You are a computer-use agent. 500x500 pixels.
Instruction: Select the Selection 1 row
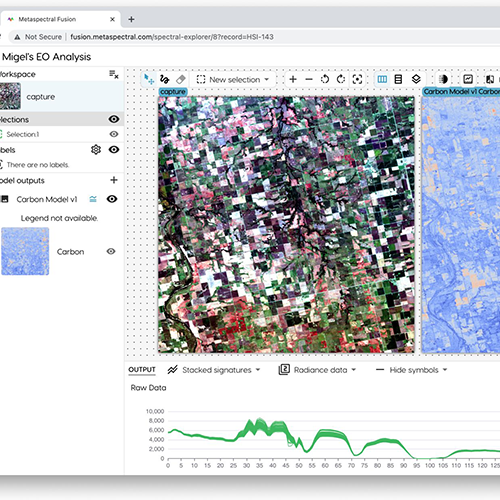(62, 134)
